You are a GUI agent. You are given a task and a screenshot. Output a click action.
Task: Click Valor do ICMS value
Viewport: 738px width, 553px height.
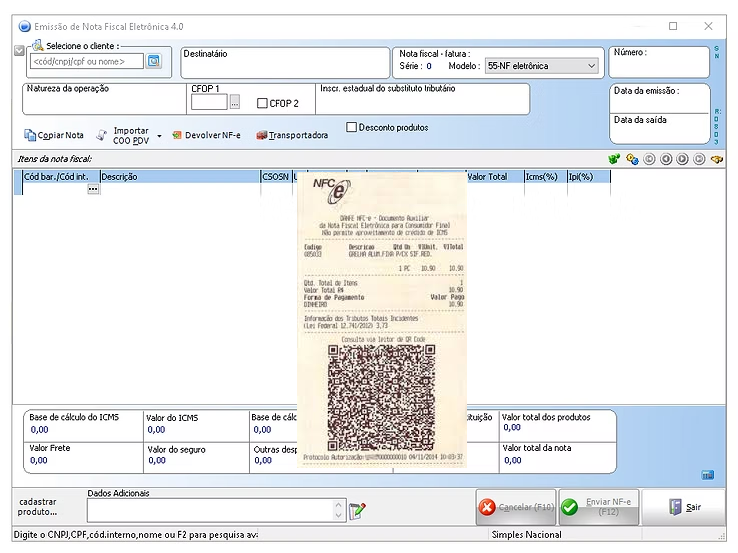coord(156,429)
